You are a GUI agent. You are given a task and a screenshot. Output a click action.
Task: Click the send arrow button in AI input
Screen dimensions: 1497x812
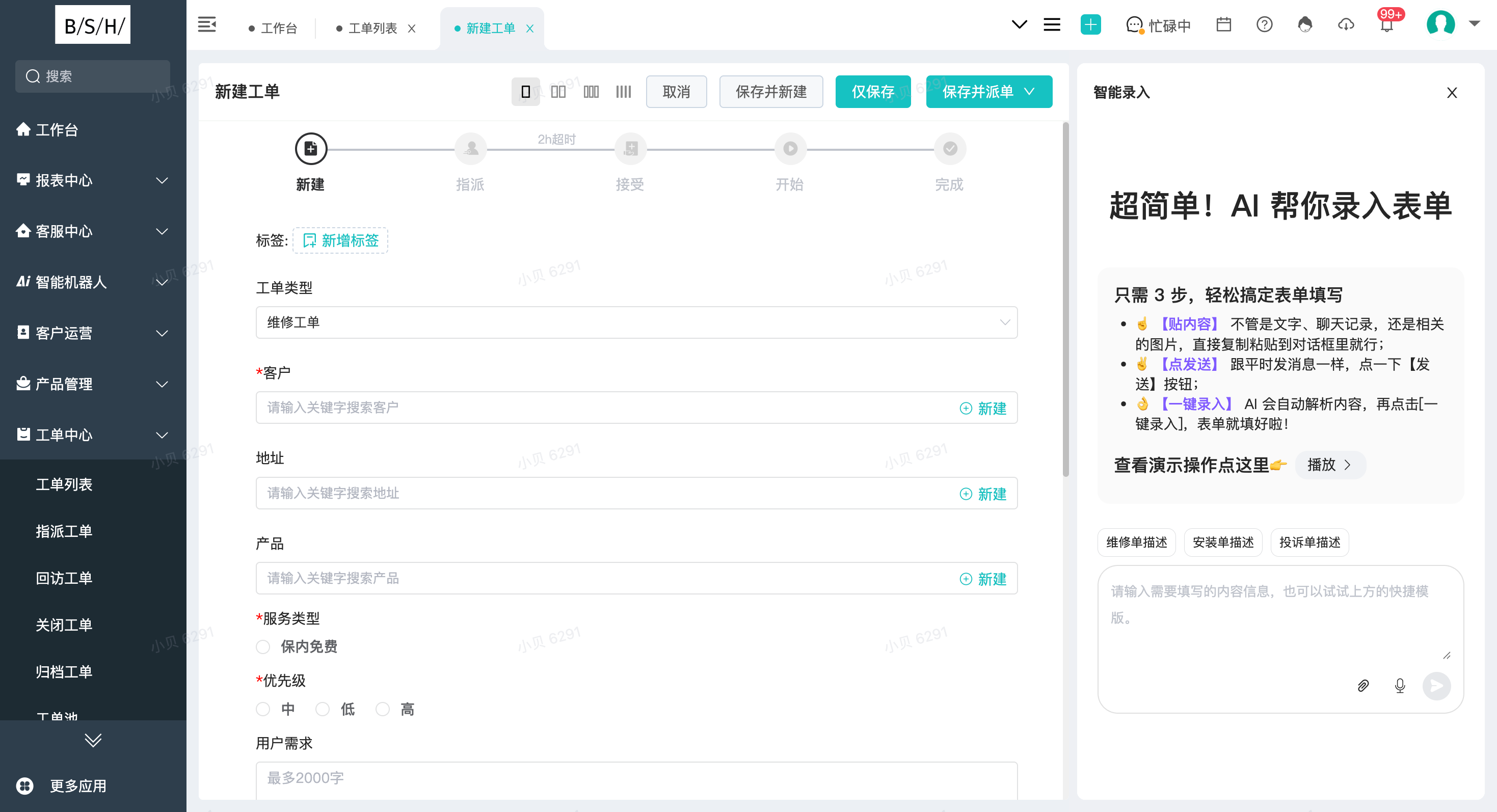[x=1436, y=685]
